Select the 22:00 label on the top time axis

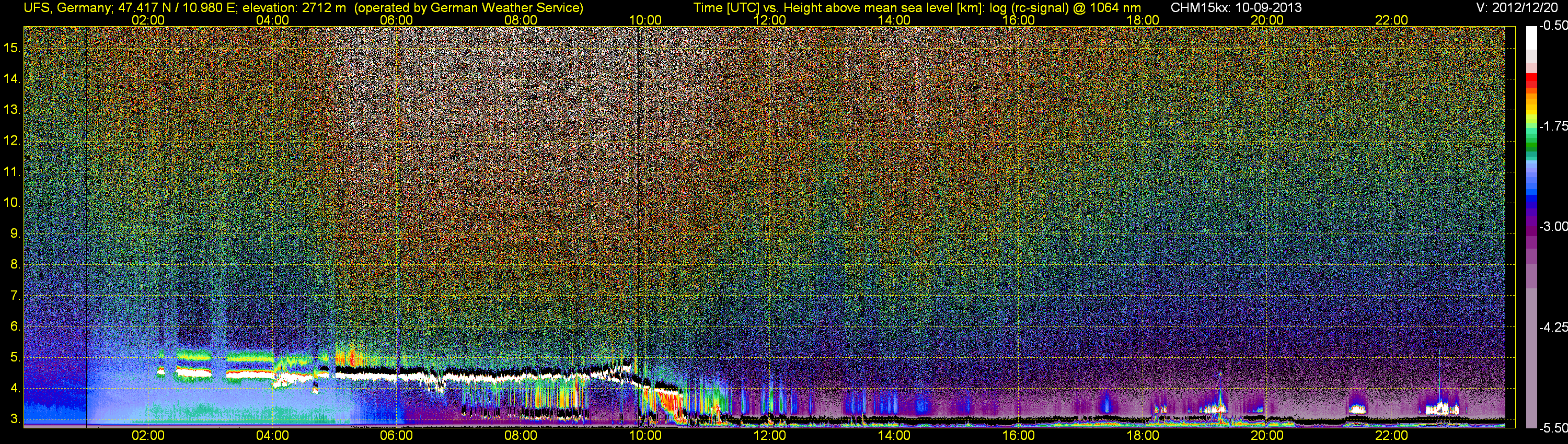[1391, 20]
